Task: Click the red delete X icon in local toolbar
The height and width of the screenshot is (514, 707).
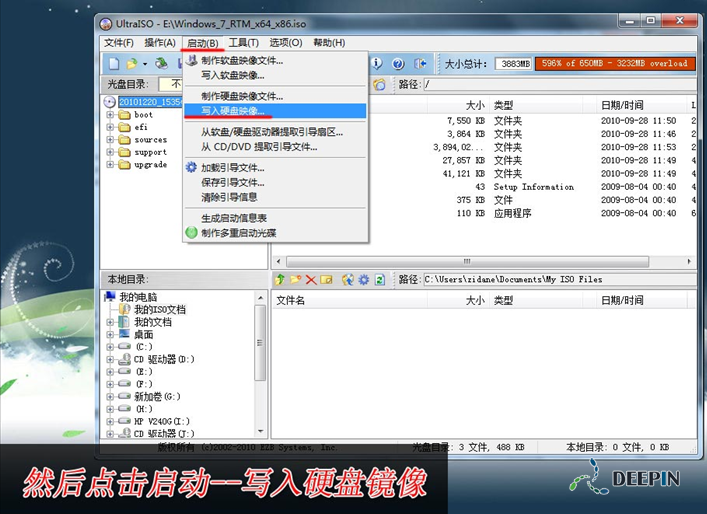Action: (x=311, y=280)
